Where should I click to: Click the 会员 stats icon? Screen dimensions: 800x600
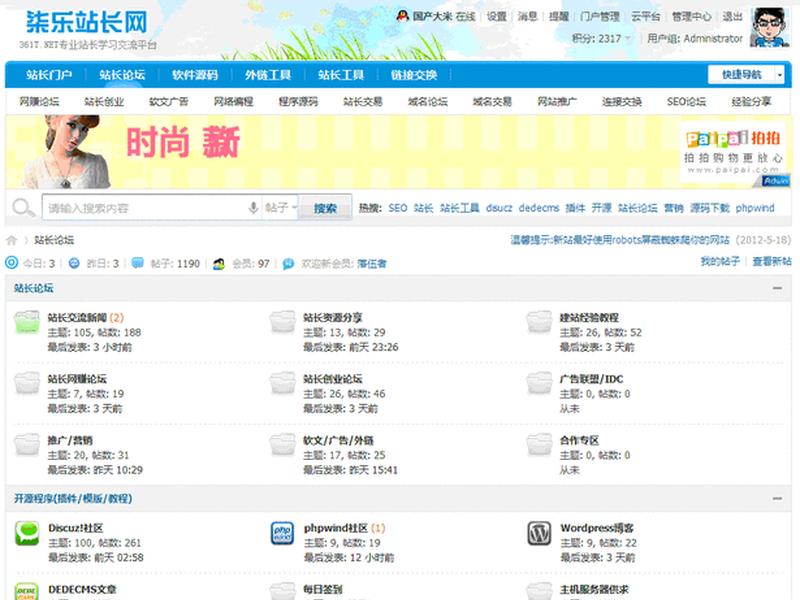(219, 264)
